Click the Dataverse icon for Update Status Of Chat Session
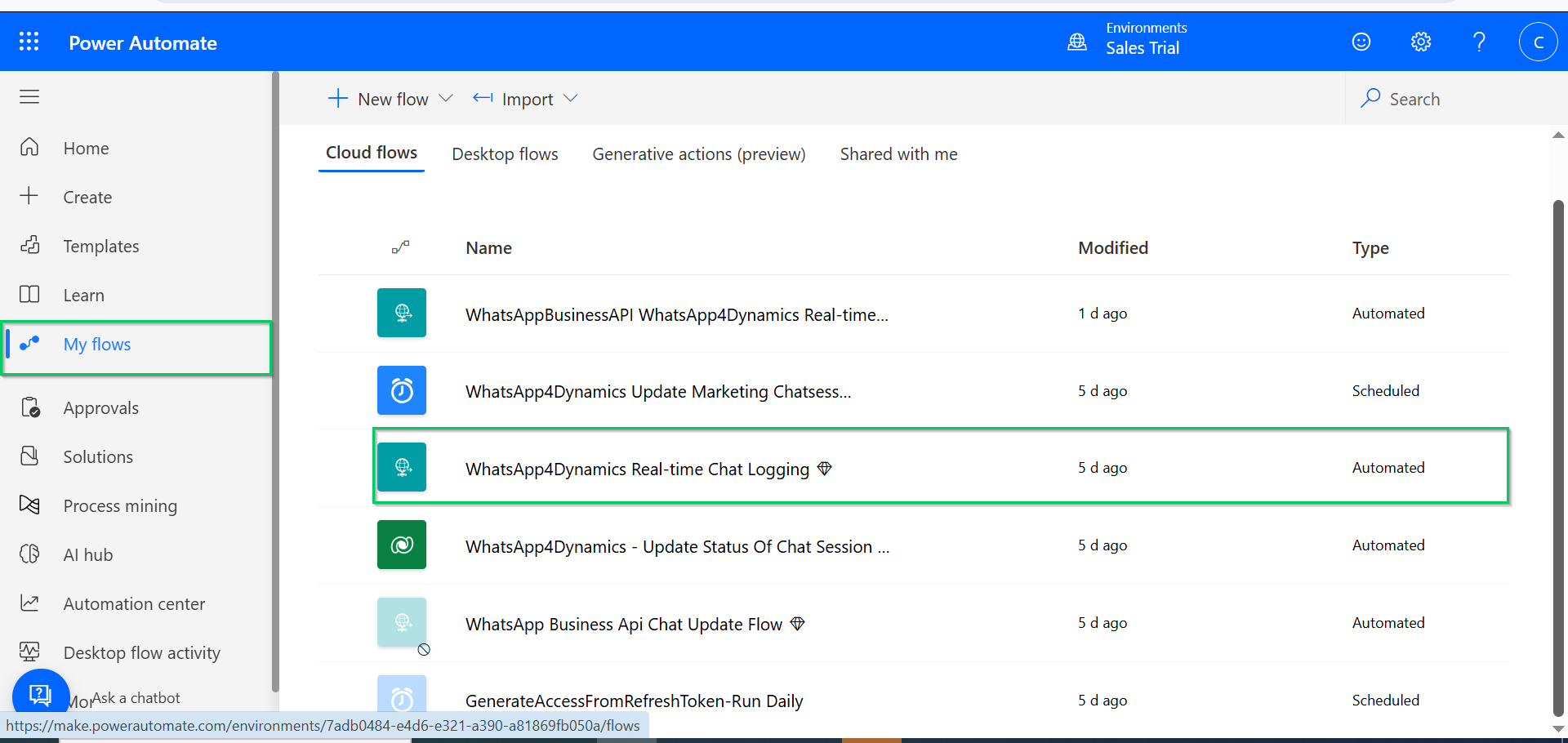This screenshot has width=1568, height=743. [x=402, y=545]
